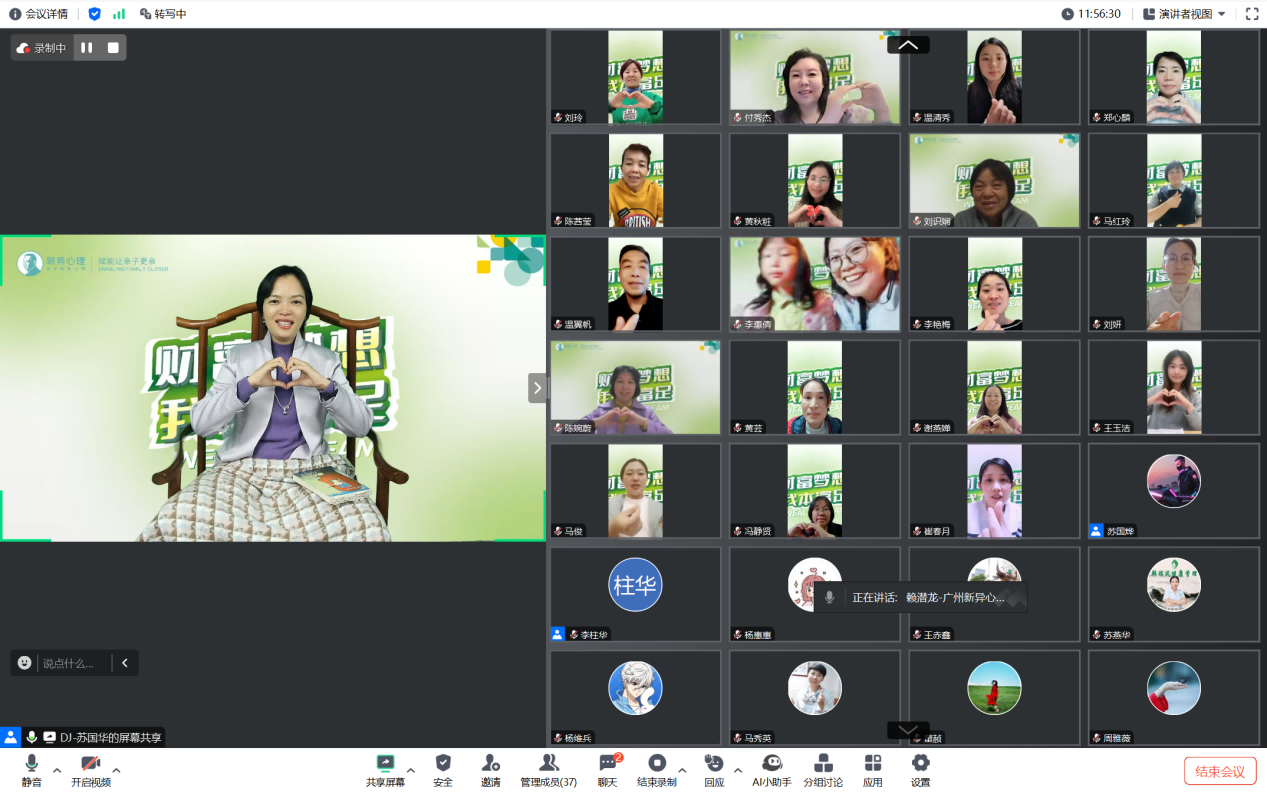The image size is (1267, 794).
Task: Select 崔春月's video tile
Action: coord(994,491)
